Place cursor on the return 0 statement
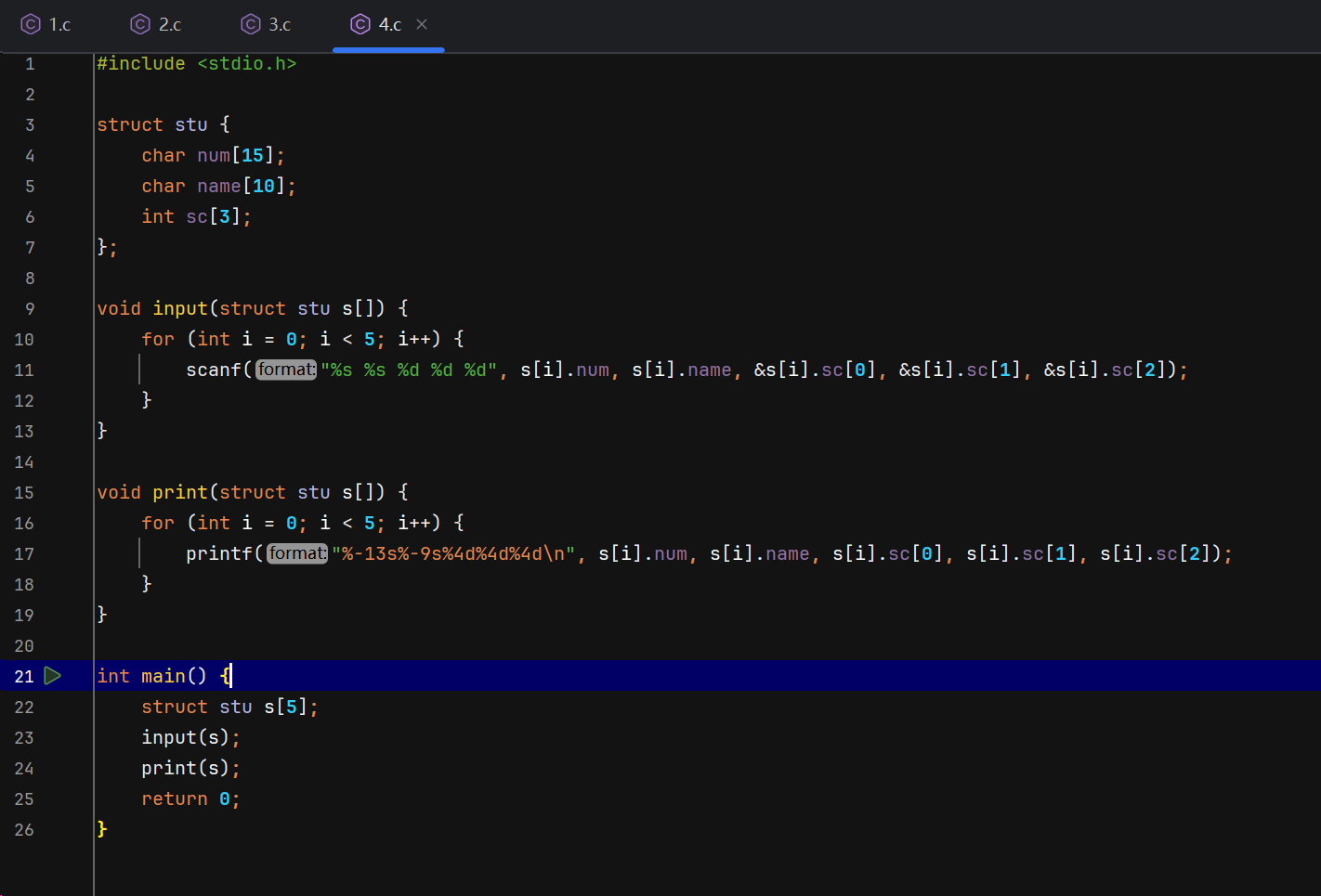Viewport: 1321px width, 896px height. tap(190, 799)
